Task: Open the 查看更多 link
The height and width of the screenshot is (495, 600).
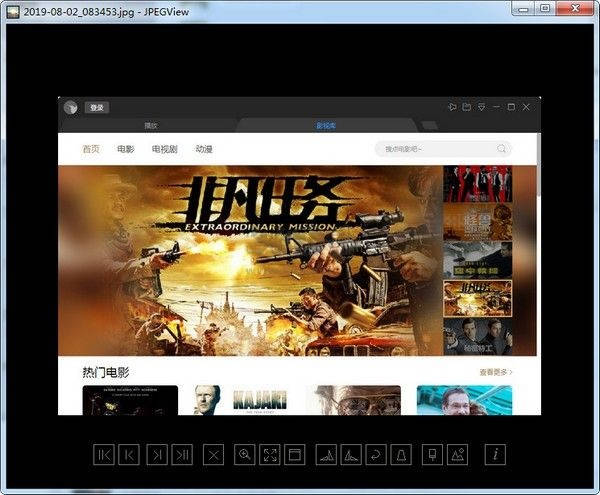Action: (x=496, y=372)
